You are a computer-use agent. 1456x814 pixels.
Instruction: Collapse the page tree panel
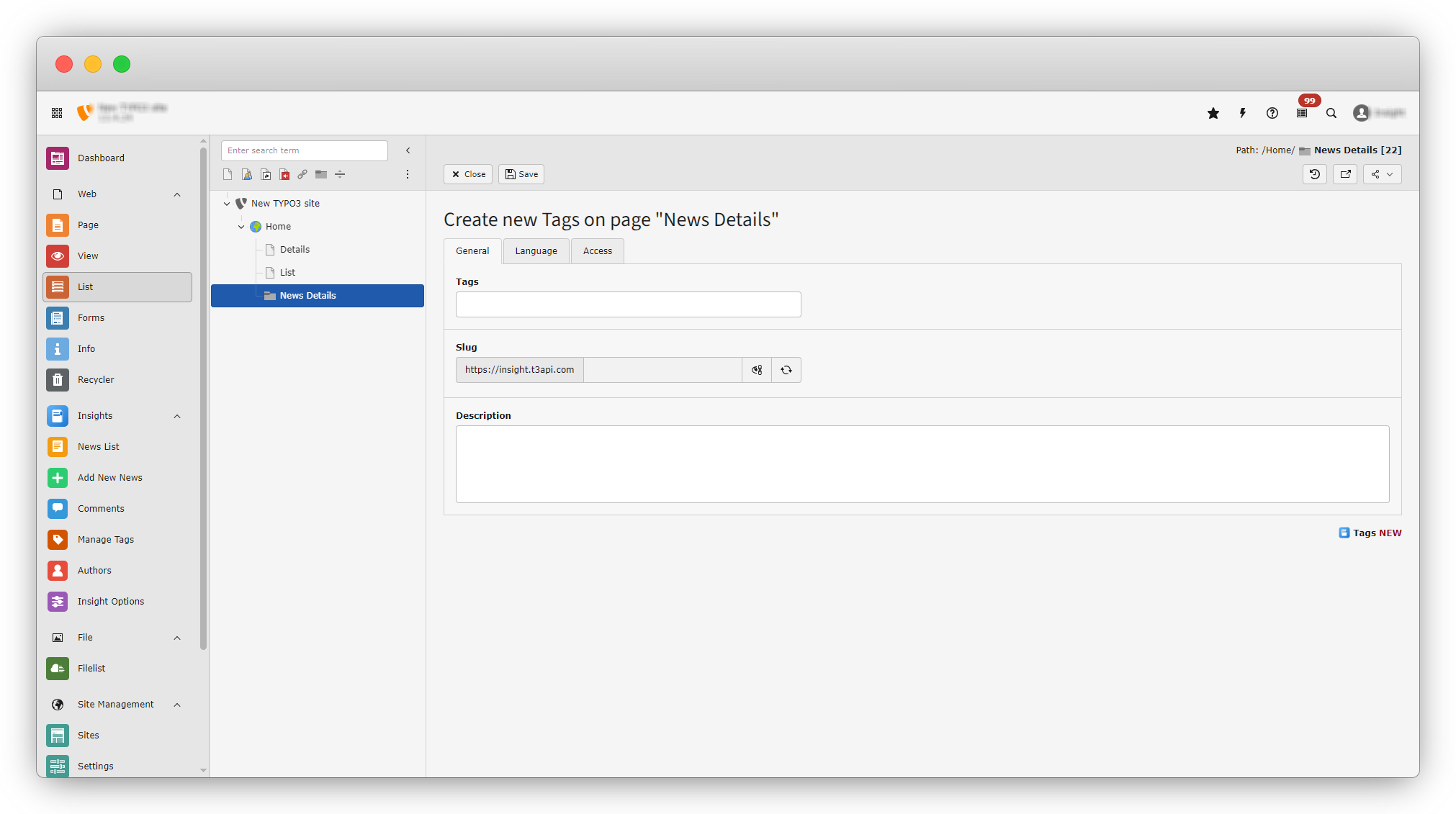[408, 150]
